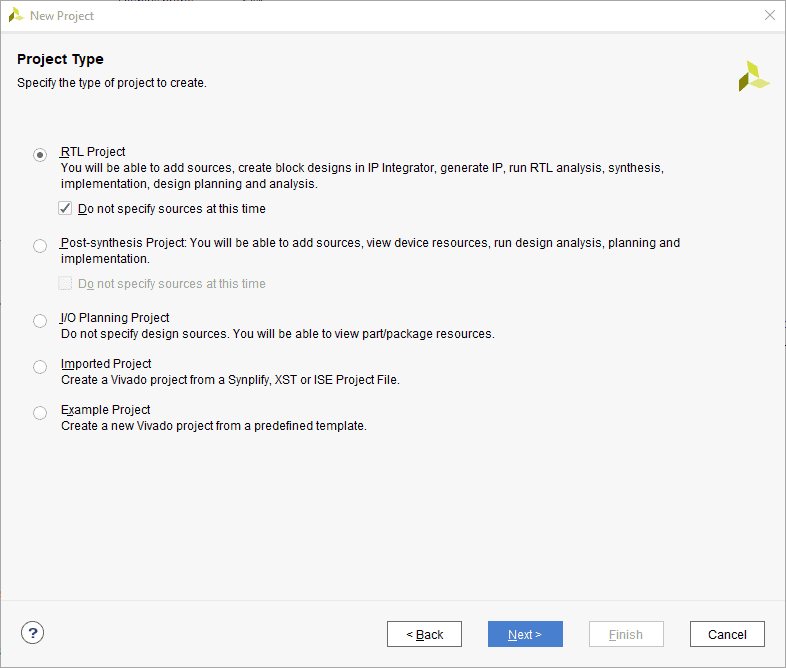Cancel the New Project wizard

[x=727, y=634]
